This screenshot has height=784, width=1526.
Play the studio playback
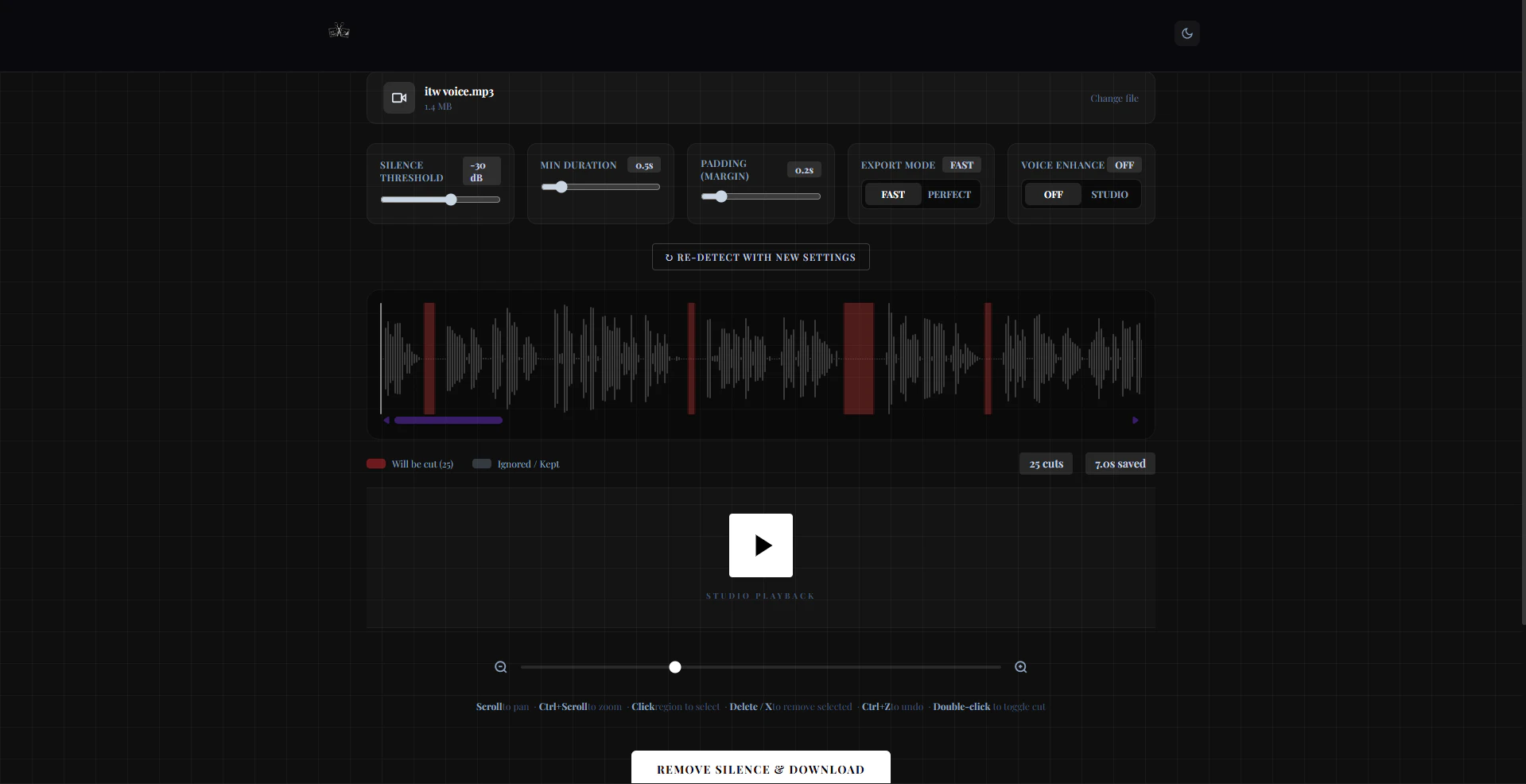tap(761, 545)
